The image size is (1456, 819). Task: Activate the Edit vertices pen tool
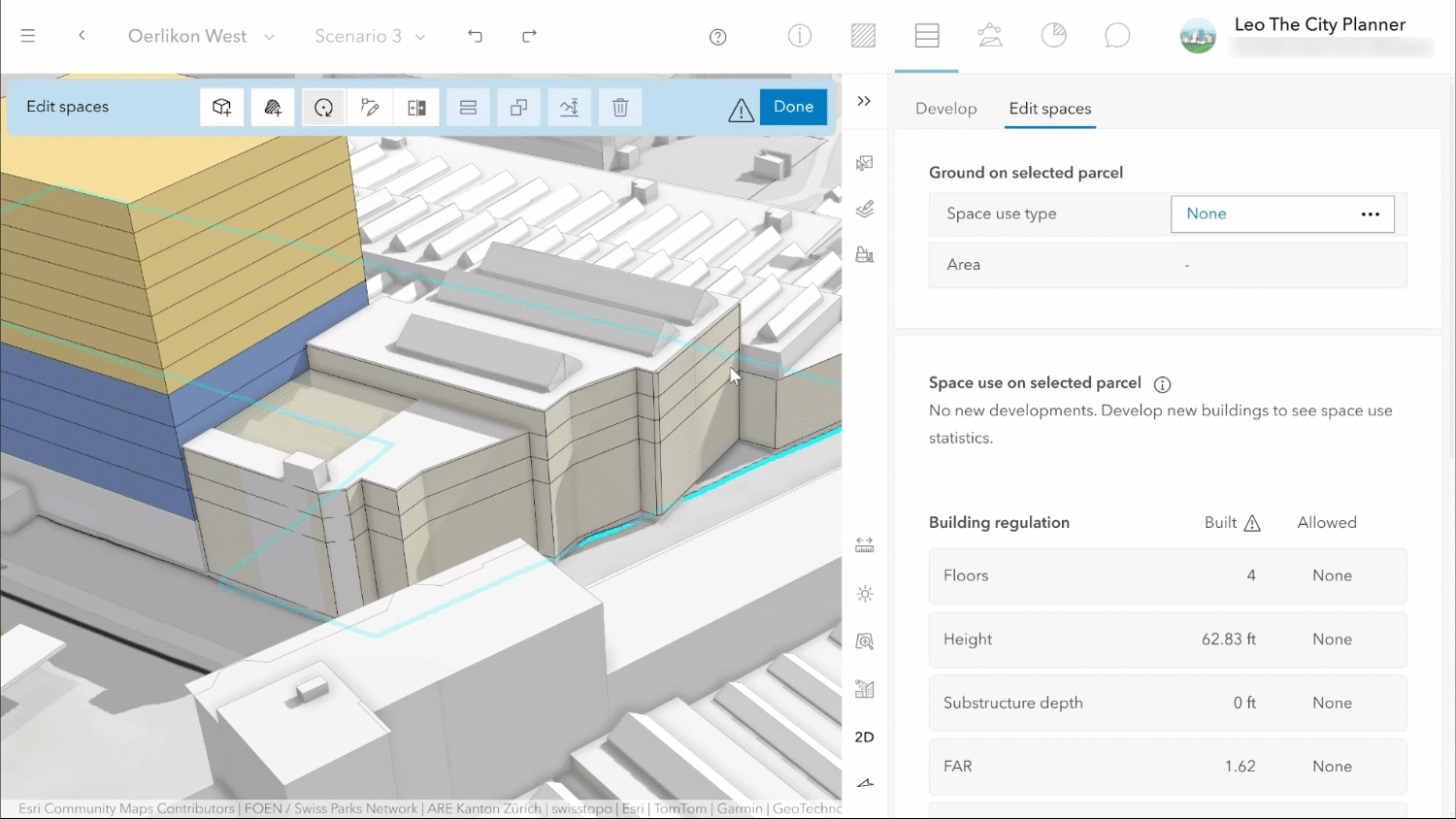[370, 107]
